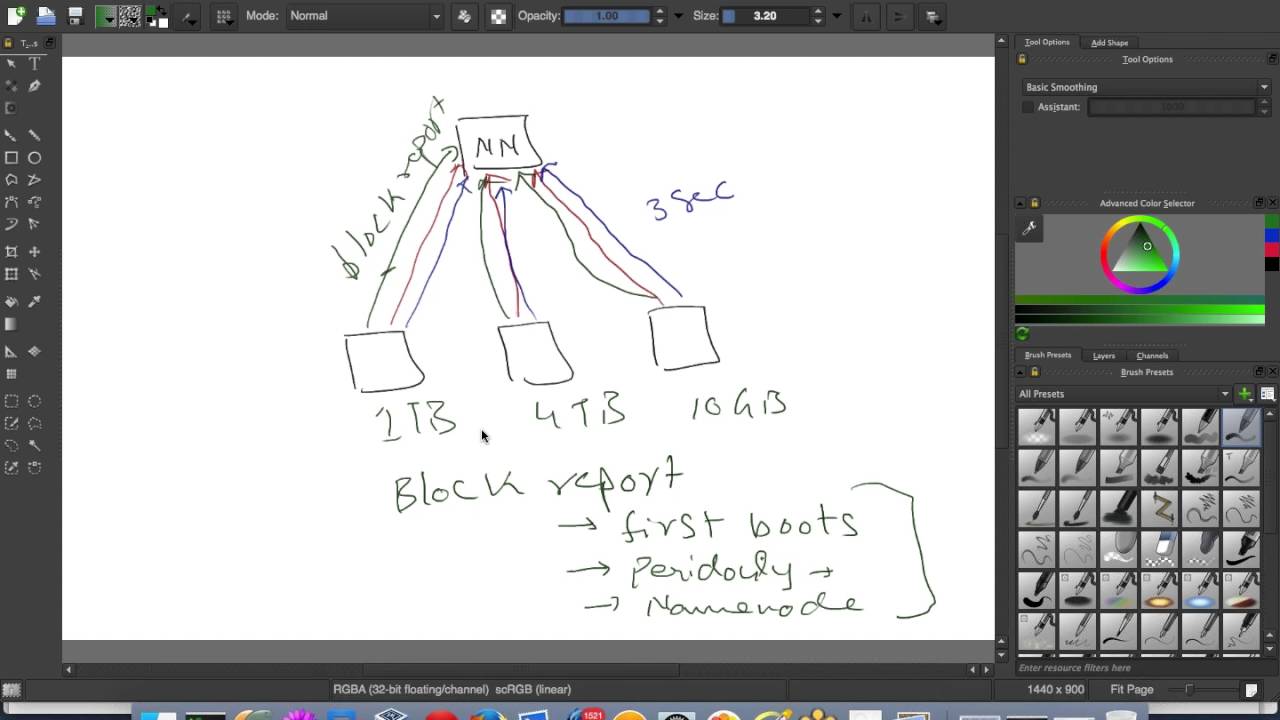Toggle the Brush Presets docker lock
Image resolution: width=1280 pixels, height=720 pixels.
(1034, 372)
